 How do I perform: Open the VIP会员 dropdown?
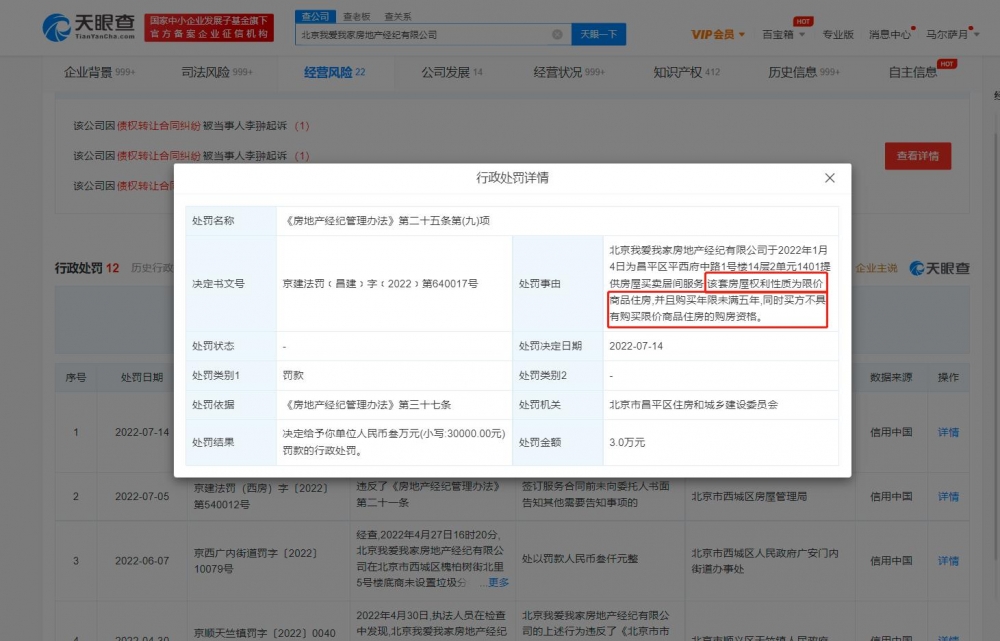[717, 34]
